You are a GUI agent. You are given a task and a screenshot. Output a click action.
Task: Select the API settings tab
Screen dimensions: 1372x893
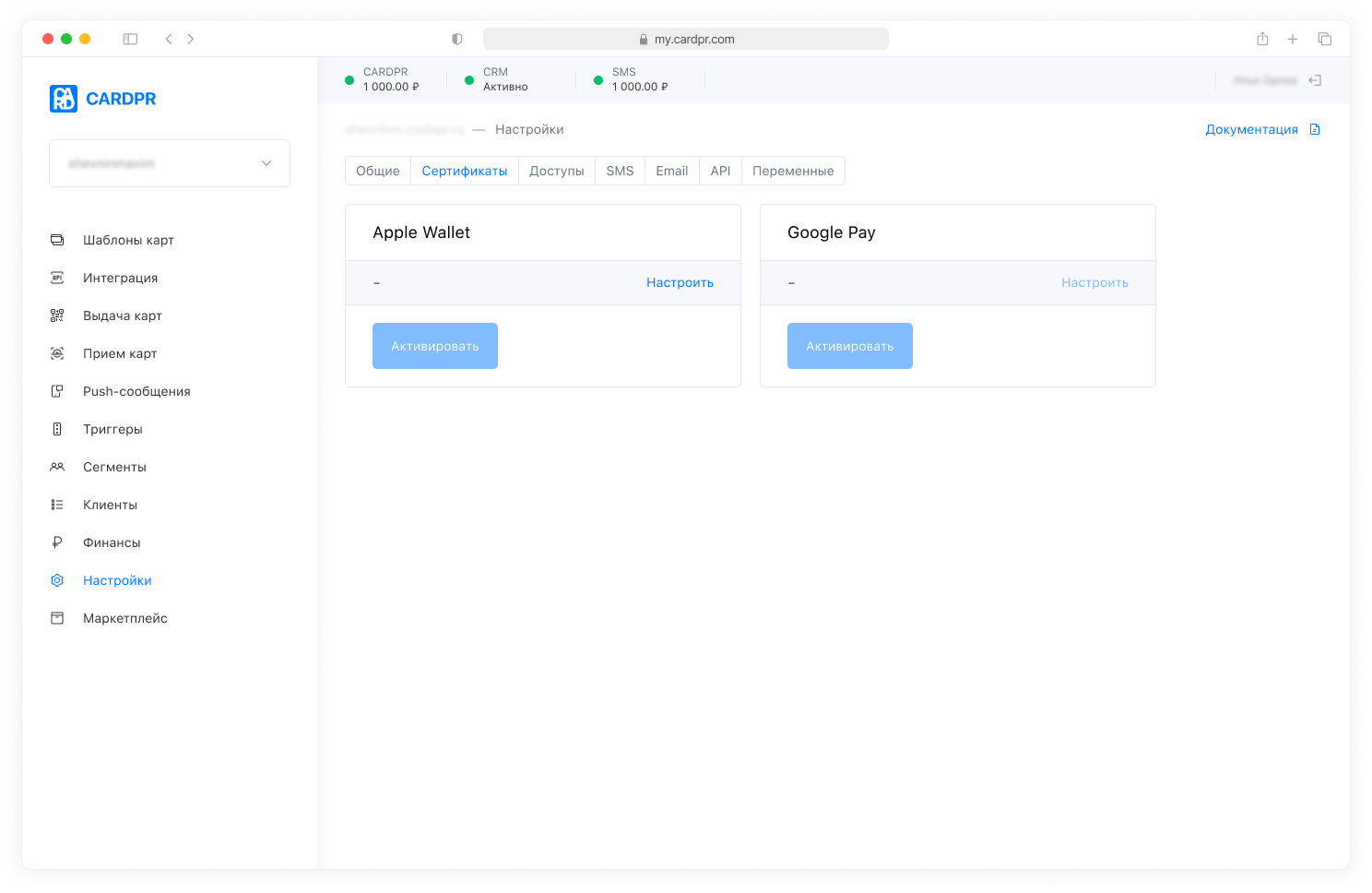coord(720,171)
